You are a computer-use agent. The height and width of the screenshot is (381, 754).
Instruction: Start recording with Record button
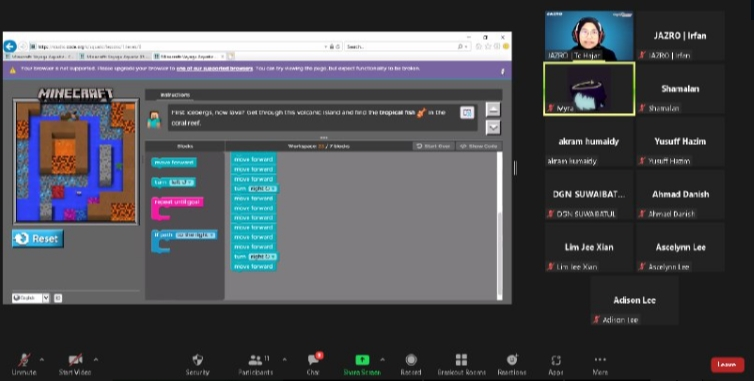tap(411, 364)
